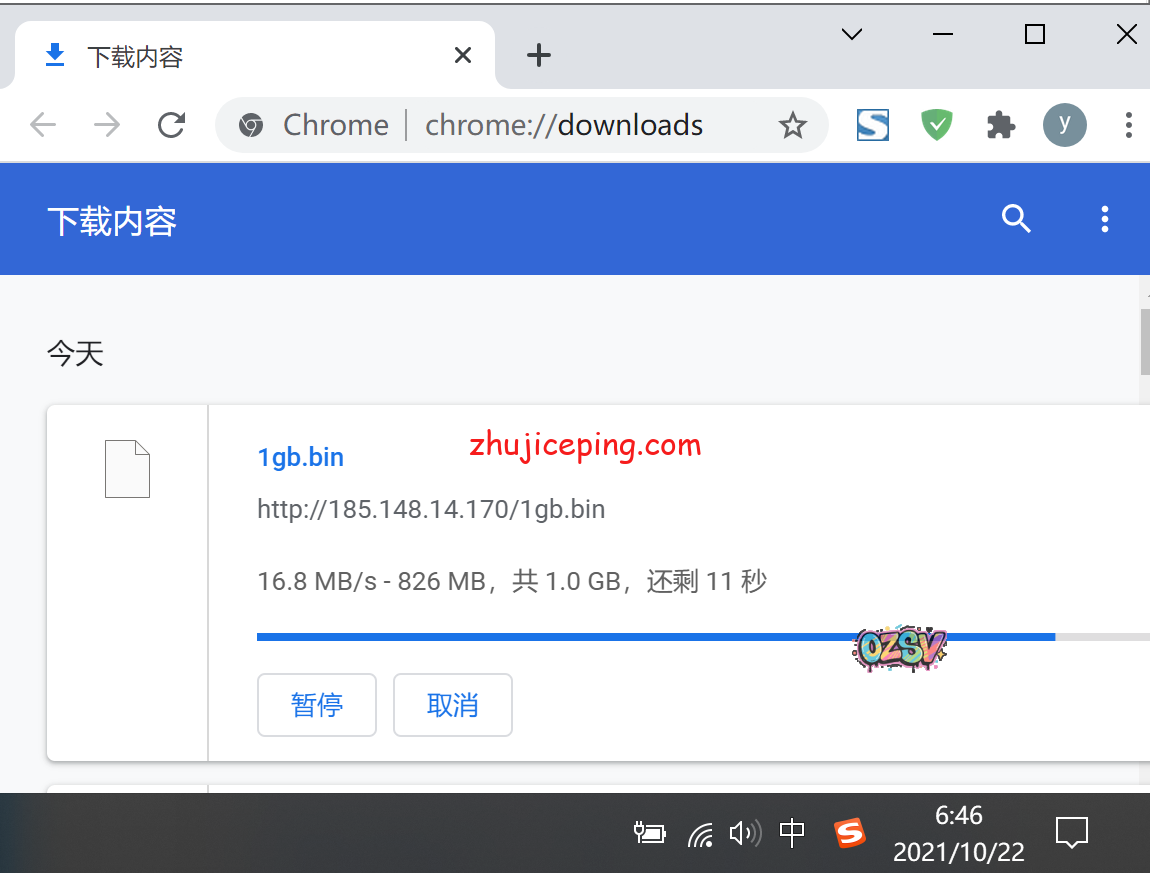
Task: Click the 1gb.bin file icon
Action: [127, 469]
